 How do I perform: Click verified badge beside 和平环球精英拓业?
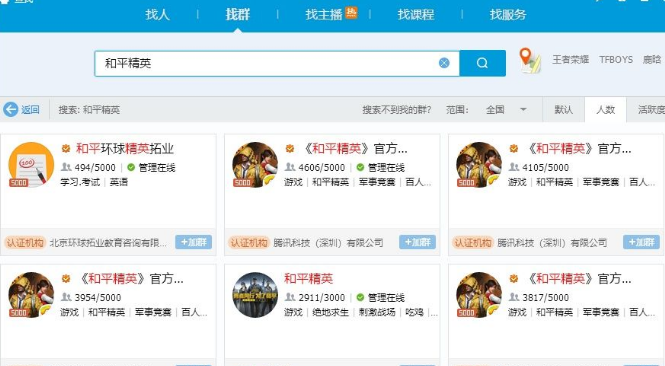coord(66,148)
